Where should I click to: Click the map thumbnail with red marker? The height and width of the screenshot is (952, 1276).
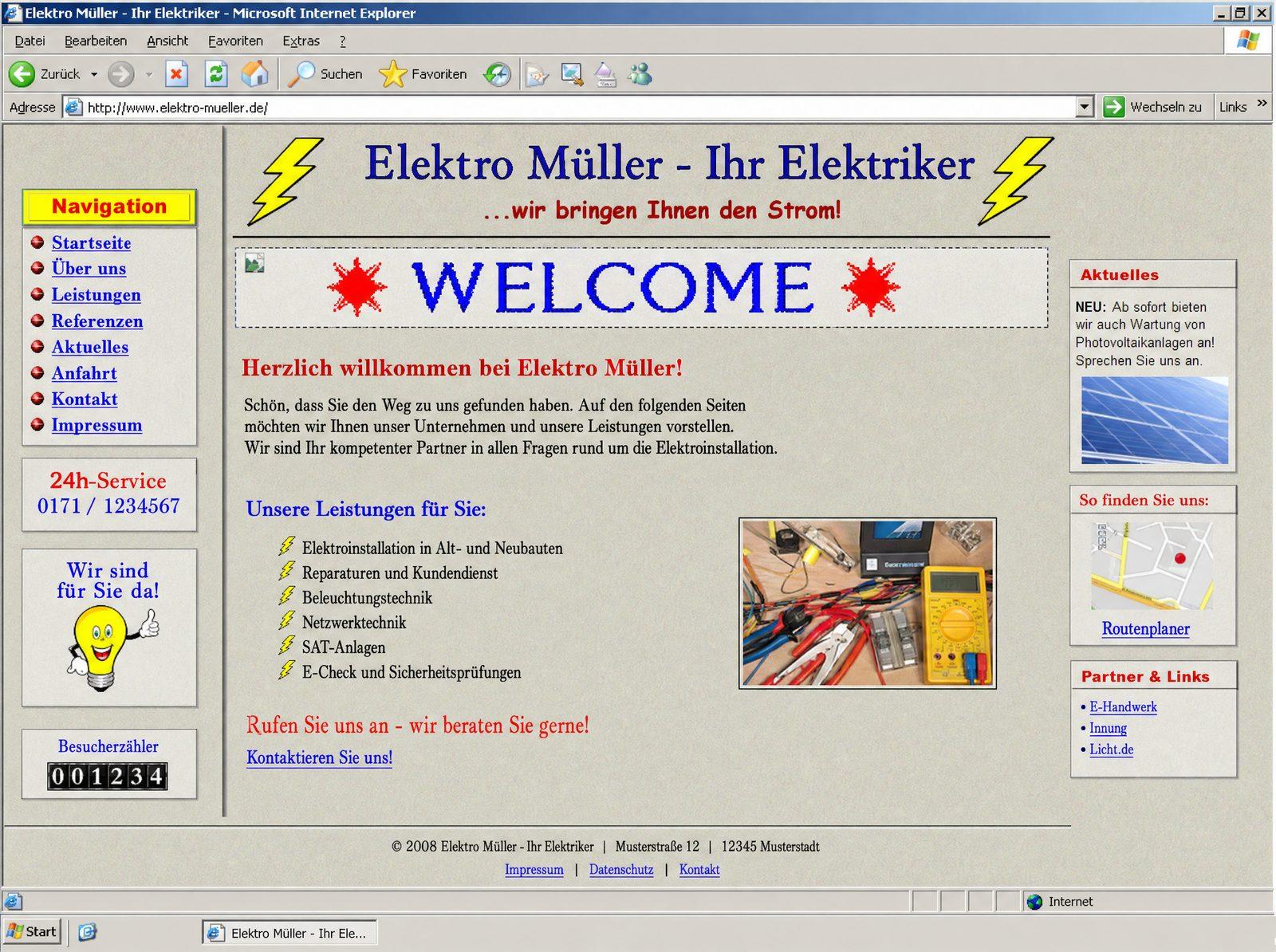[x=1152, y=566]
